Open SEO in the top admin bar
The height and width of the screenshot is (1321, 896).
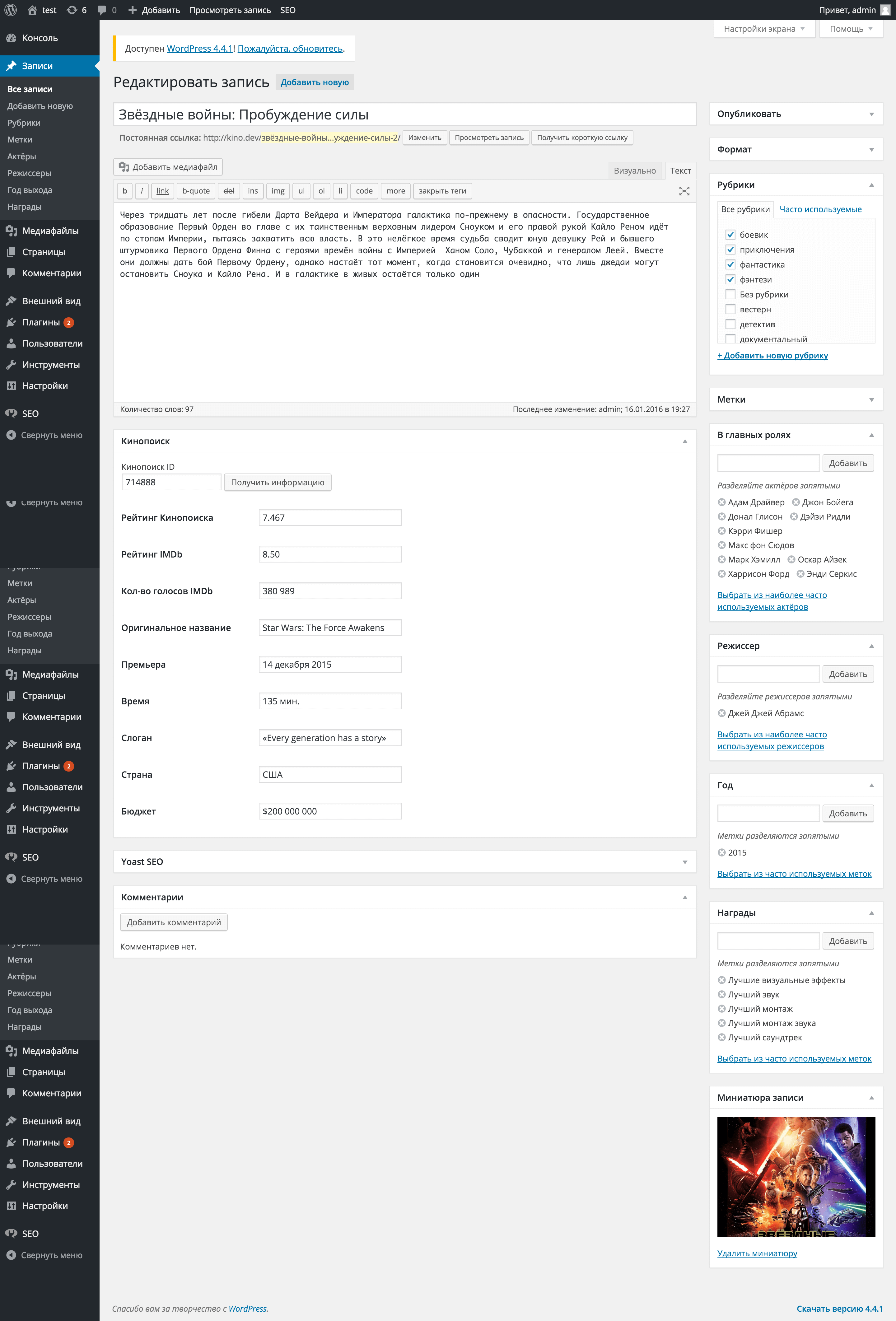[288, 10]
